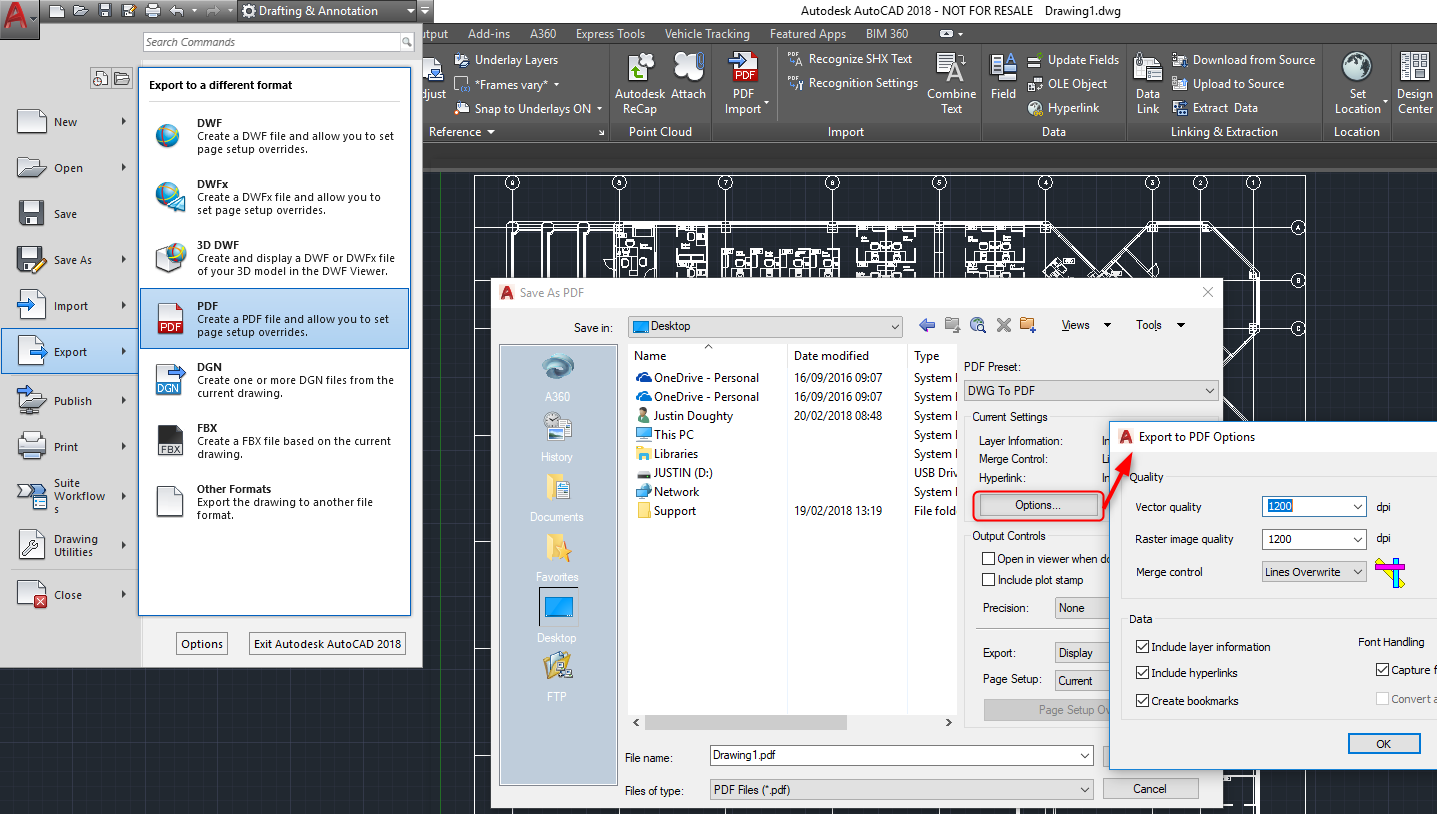Image resolution: width=1437 pixels, height=814 pixels.
Task: Click Recognize SHX Text
Action: click(862, 59)
